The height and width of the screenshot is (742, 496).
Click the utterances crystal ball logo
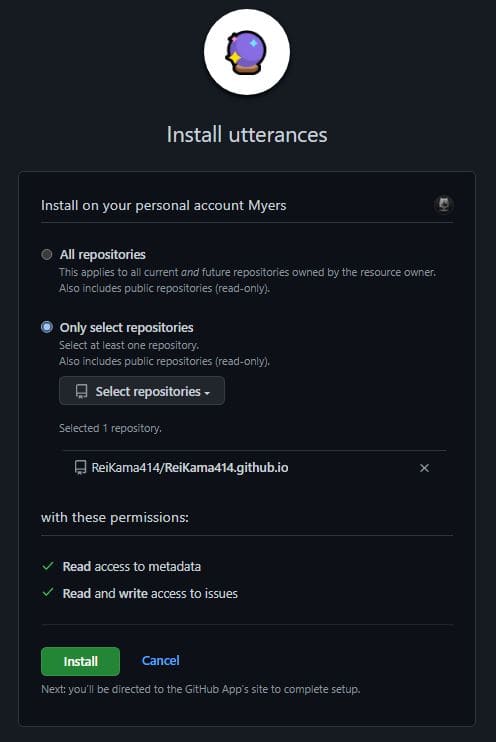click(x=247, y=52)
